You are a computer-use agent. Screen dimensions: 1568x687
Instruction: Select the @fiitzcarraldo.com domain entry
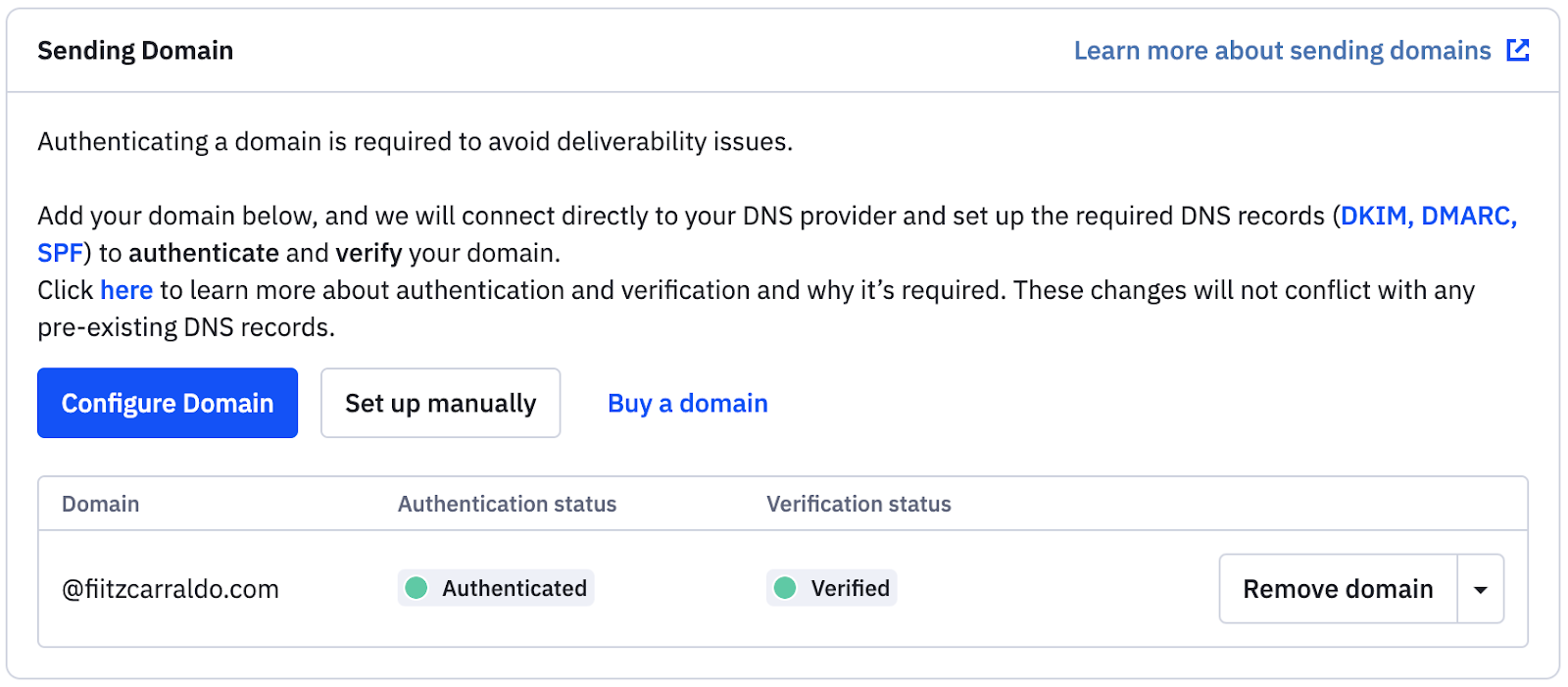tap(170, 588)
